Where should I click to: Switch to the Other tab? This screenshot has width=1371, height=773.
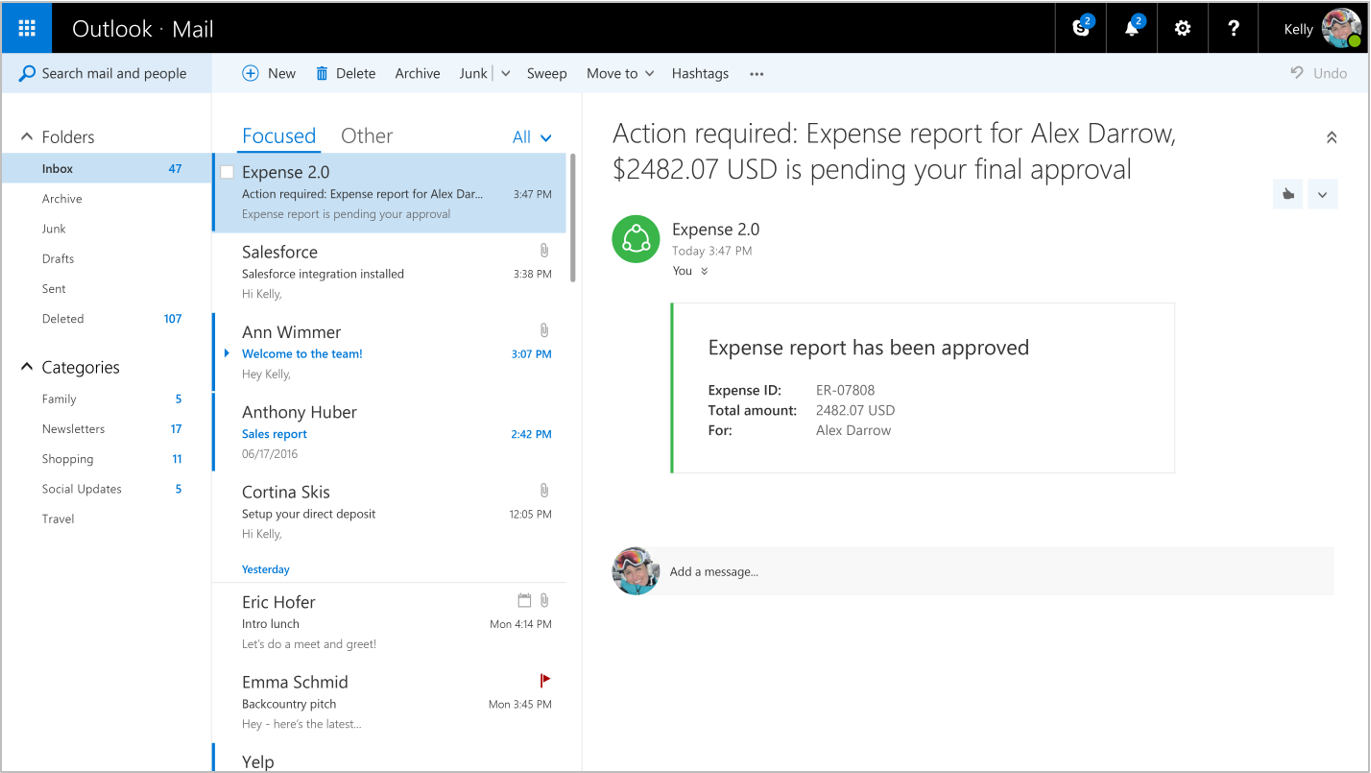[367, 136]
